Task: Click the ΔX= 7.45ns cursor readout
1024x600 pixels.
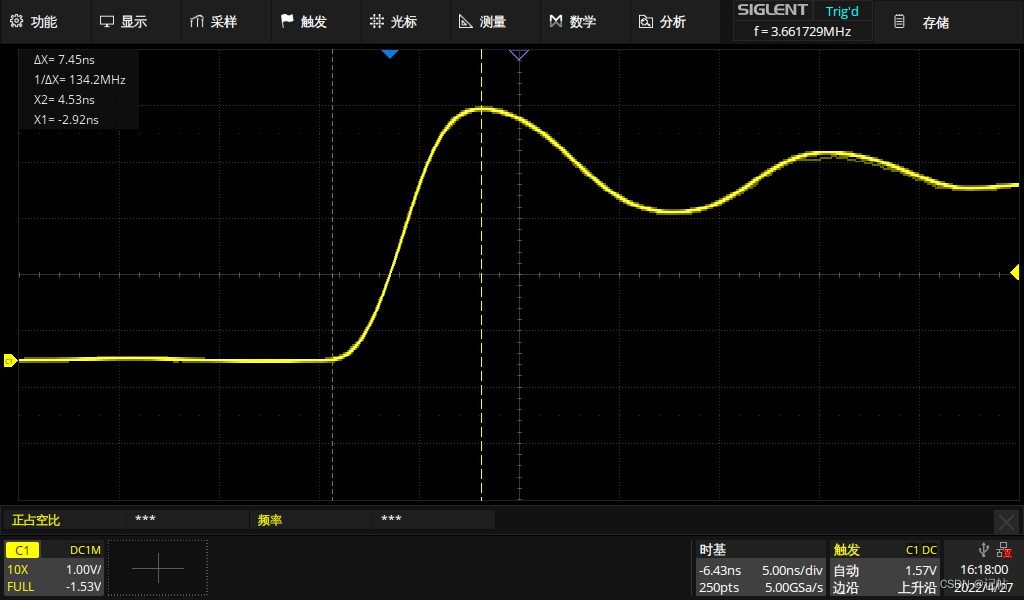Action: [64, 59]
